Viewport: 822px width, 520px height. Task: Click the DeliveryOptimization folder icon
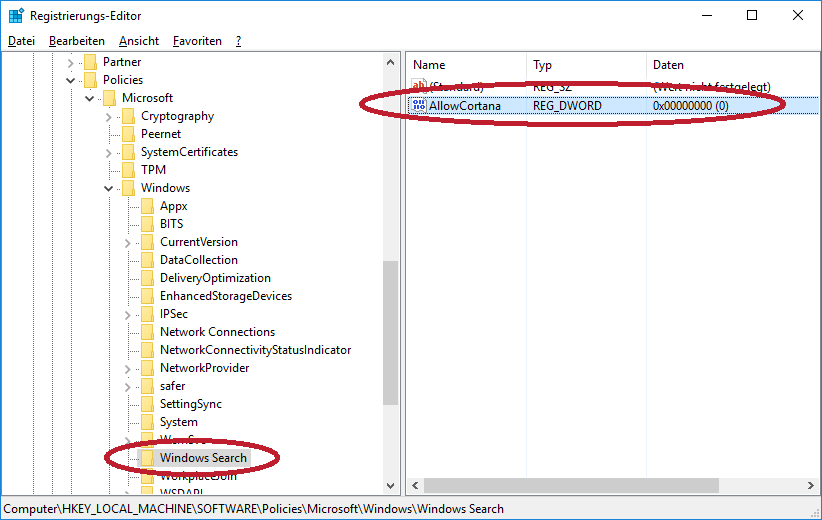[x=147, y=278]
